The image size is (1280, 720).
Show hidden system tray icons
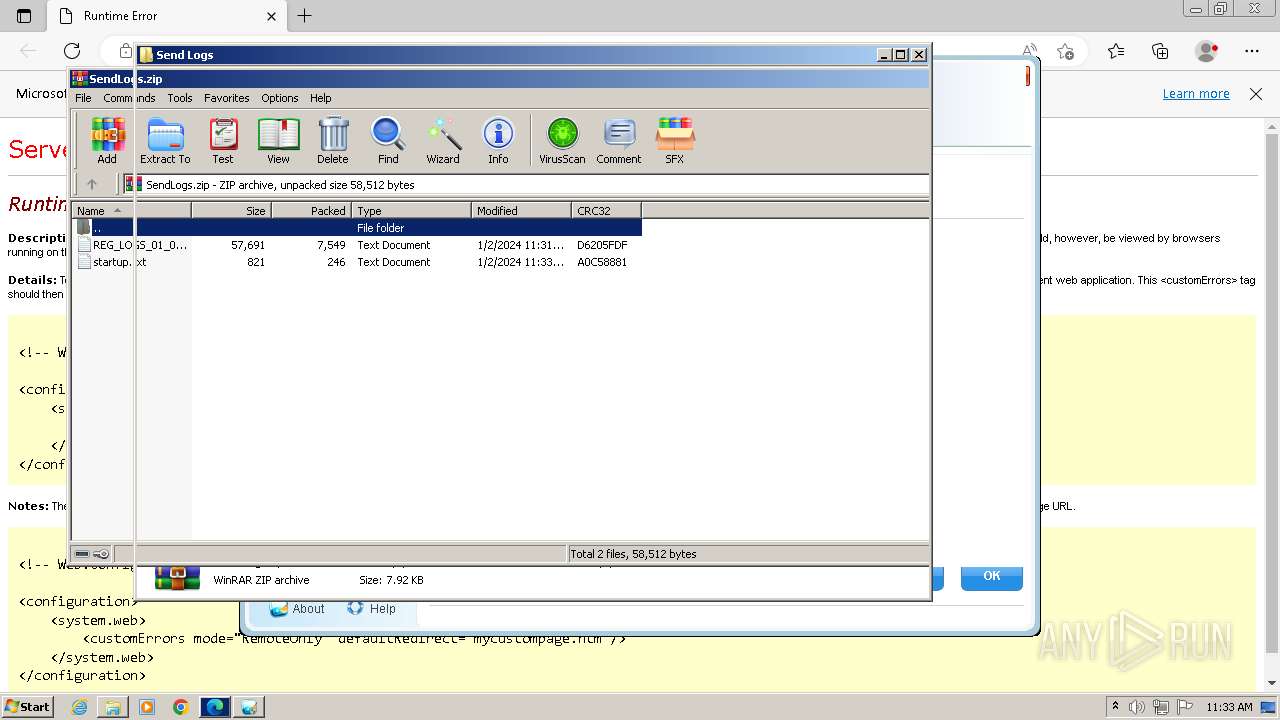pos(1115,707)
